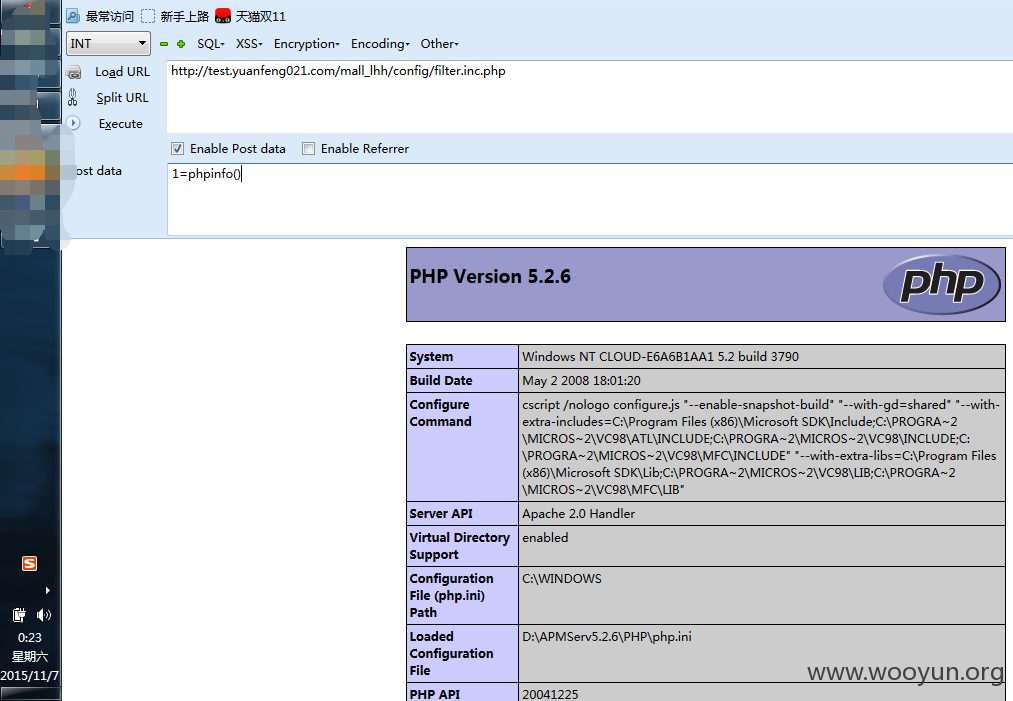Click the Post data input field
The width and height of the screenshot is (1013, 701).
589,199
